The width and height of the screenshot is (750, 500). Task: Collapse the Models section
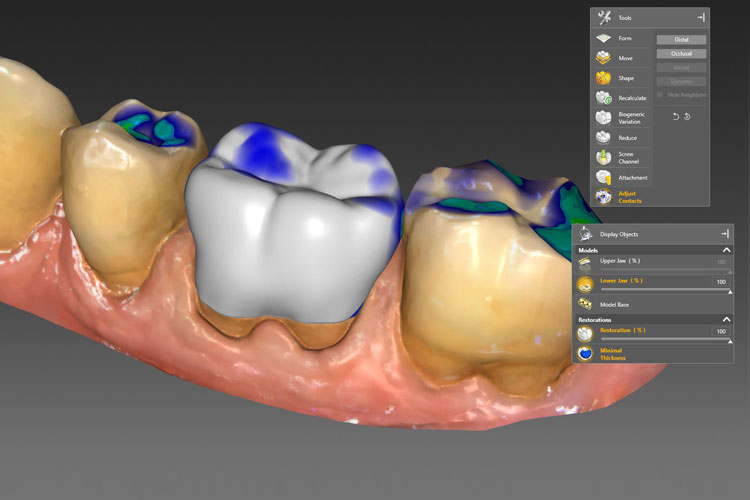[x=726, y=250]
